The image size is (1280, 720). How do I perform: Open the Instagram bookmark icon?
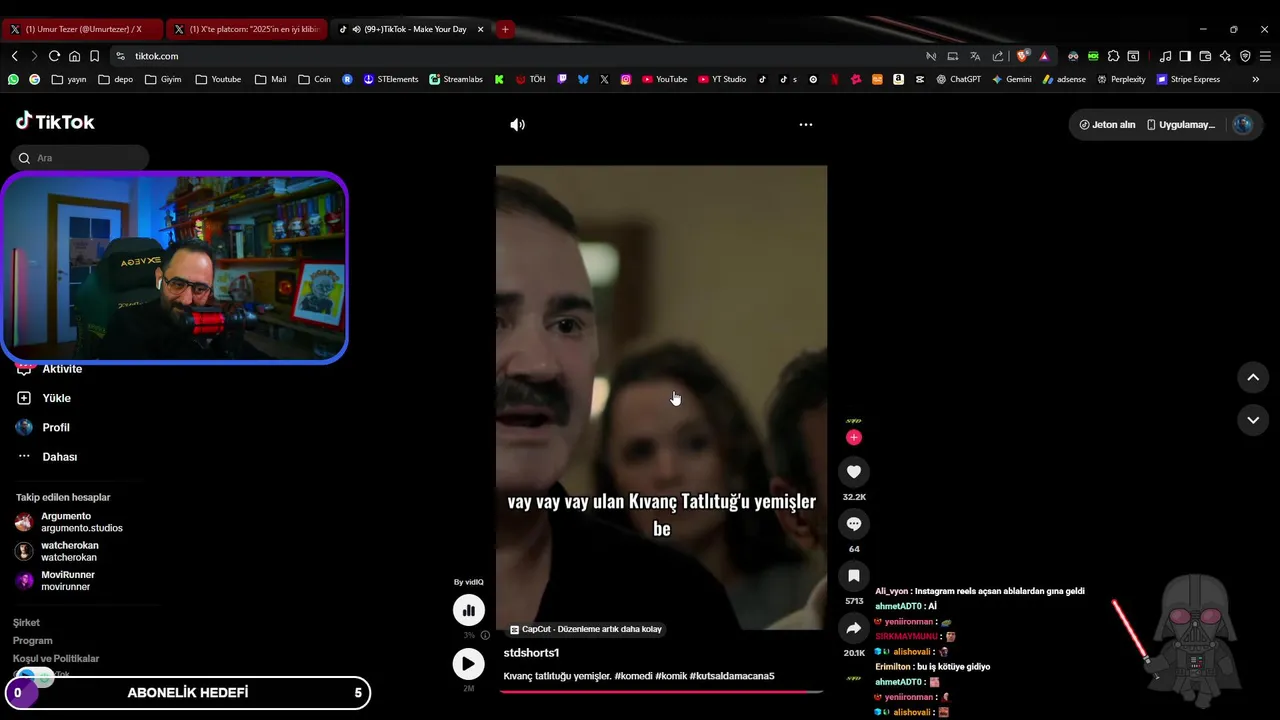pyautogui.click(x=626, y=79)
